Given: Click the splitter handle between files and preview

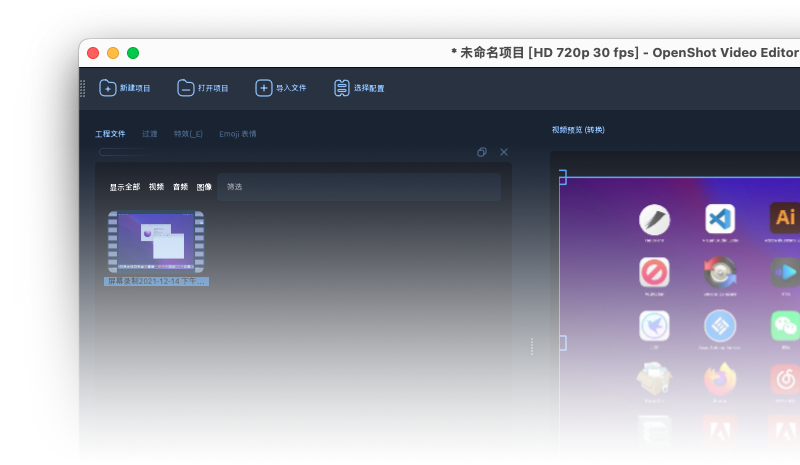Looking at the screenshot, I should tap(532, 346).
